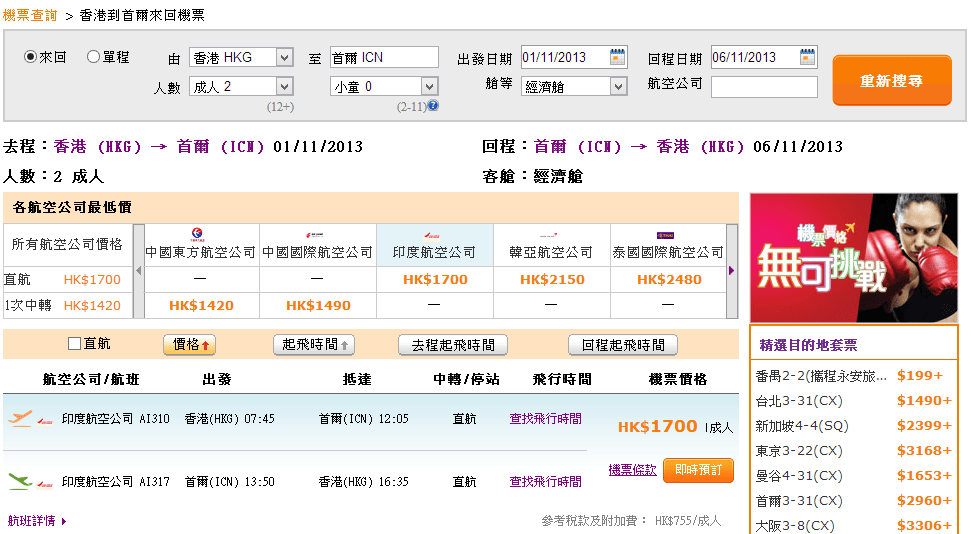
Task: Tick the 直航 direct flight checkbox
Action: (74, 344)
